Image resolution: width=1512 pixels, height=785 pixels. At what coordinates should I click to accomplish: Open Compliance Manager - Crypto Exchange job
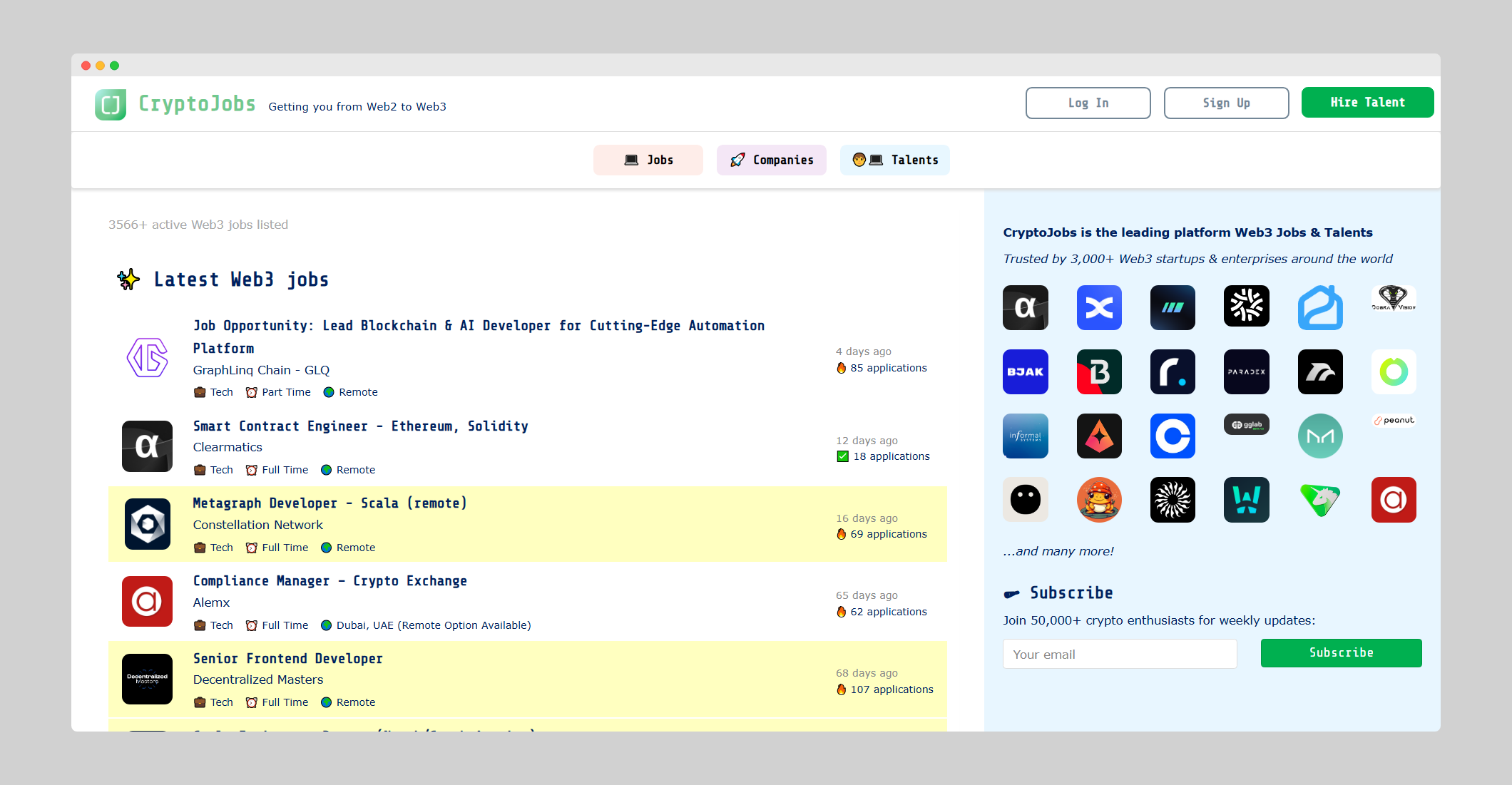(330, 580)
